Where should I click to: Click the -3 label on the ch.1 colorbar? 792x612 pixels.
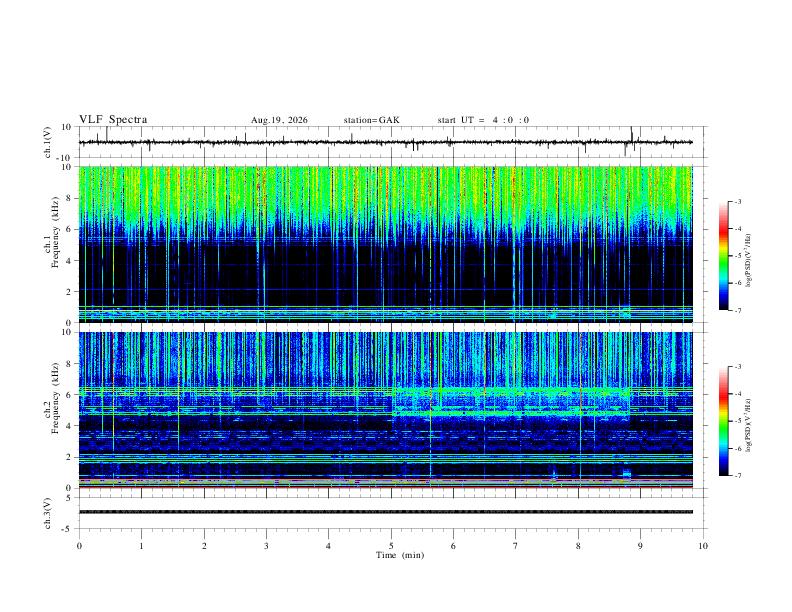737,201
